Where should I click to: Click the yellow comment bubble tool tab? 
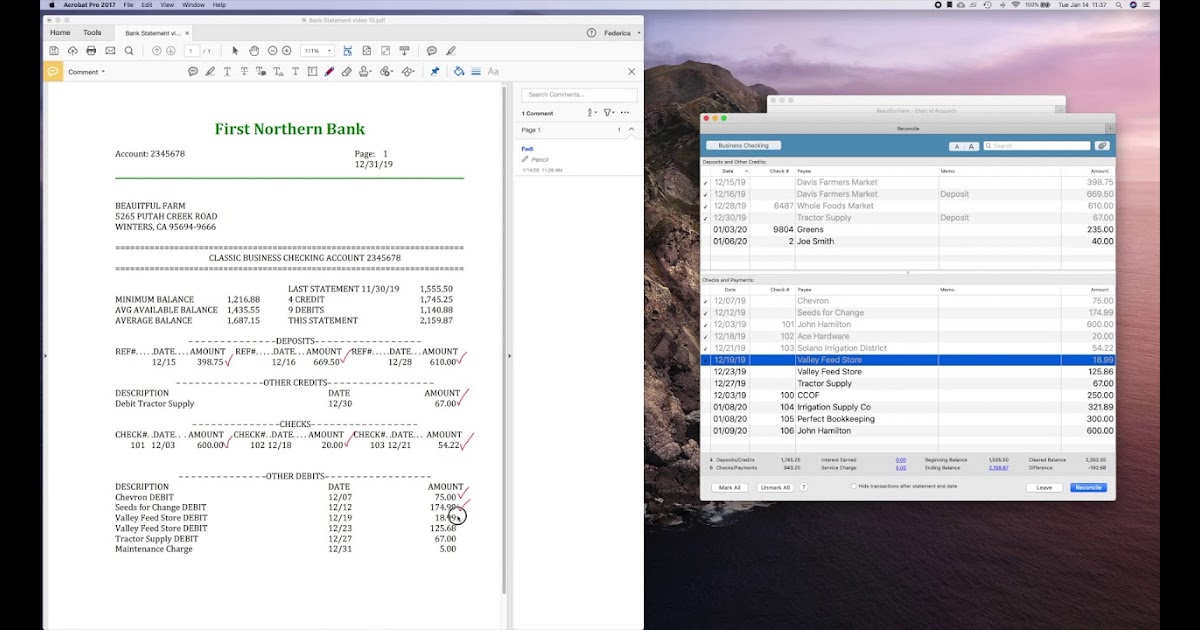point(53,72)
